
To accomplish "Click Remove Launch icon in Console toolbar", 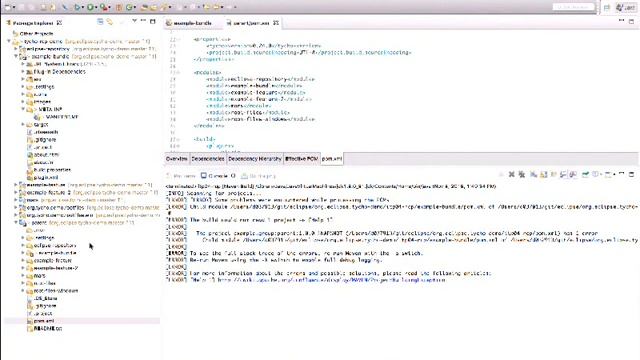I will point(511,174).
